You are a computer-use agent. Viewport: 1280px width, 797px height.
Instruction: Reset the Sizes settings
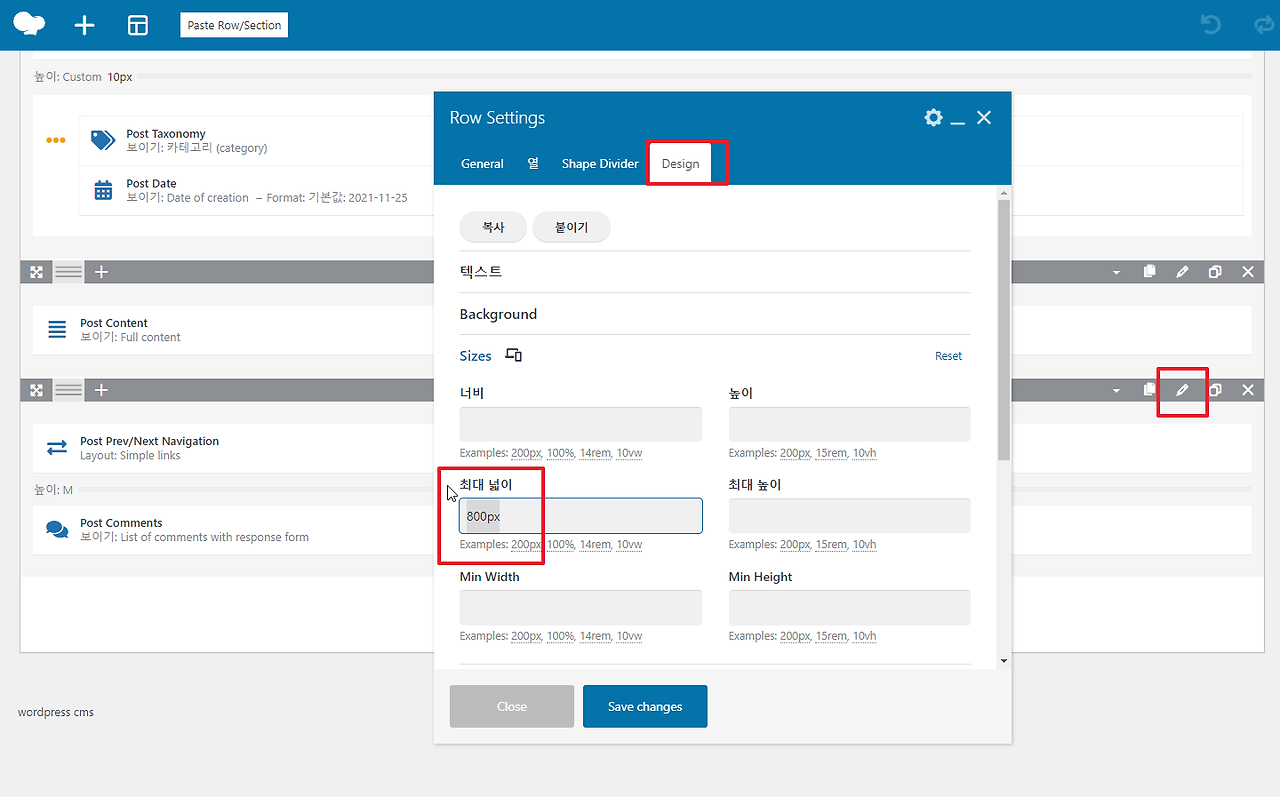(949, 356)
